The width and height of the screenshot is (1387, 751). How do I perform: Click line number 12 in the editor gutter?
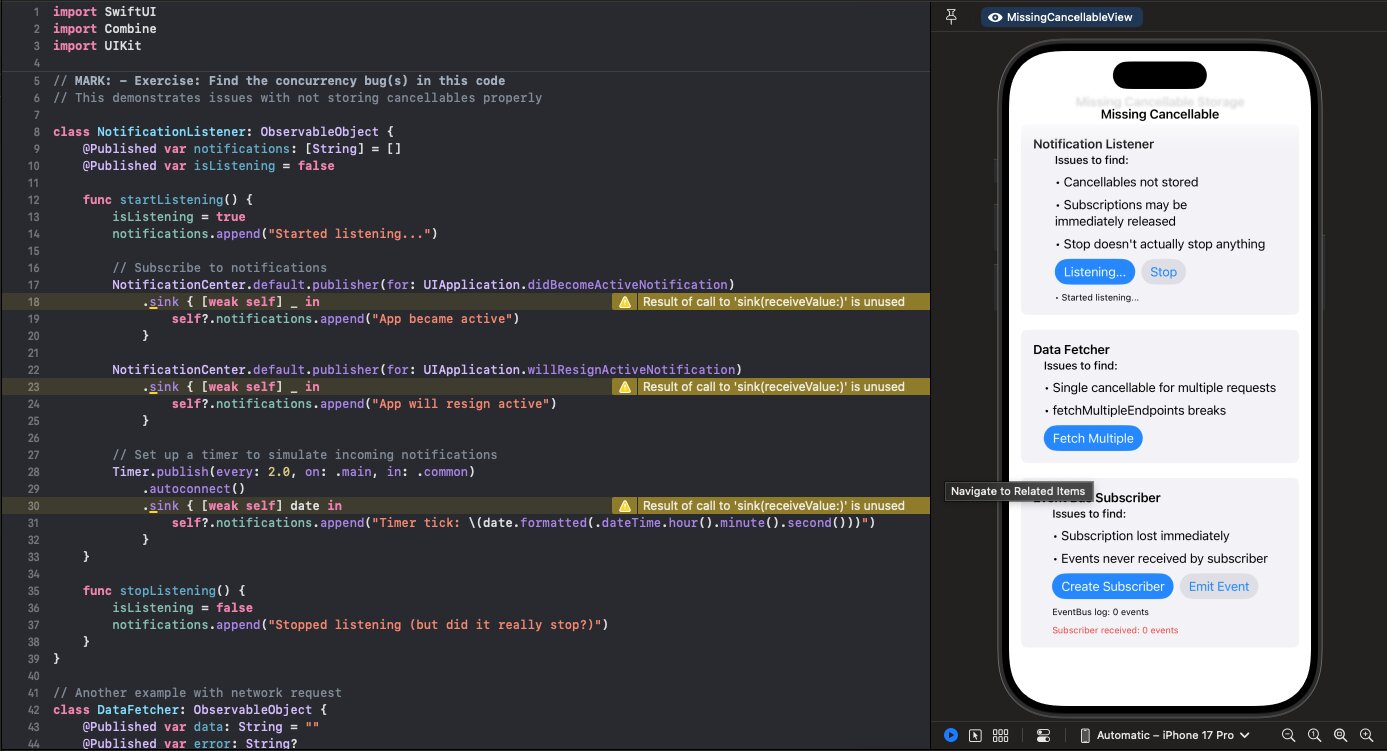(36, 199)
